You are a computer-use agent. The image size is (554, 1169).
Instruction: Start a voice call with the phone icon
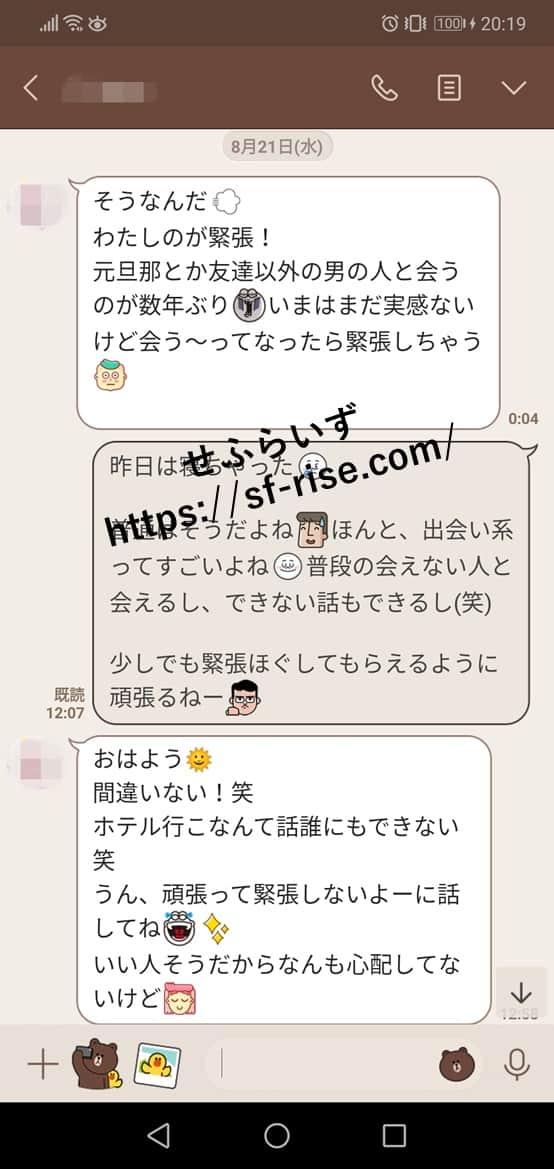(x=384, y=88)
